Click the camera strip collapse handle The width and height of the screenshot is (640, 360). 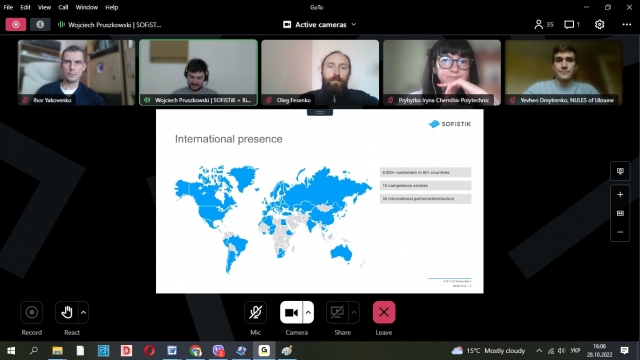(320, 112)
